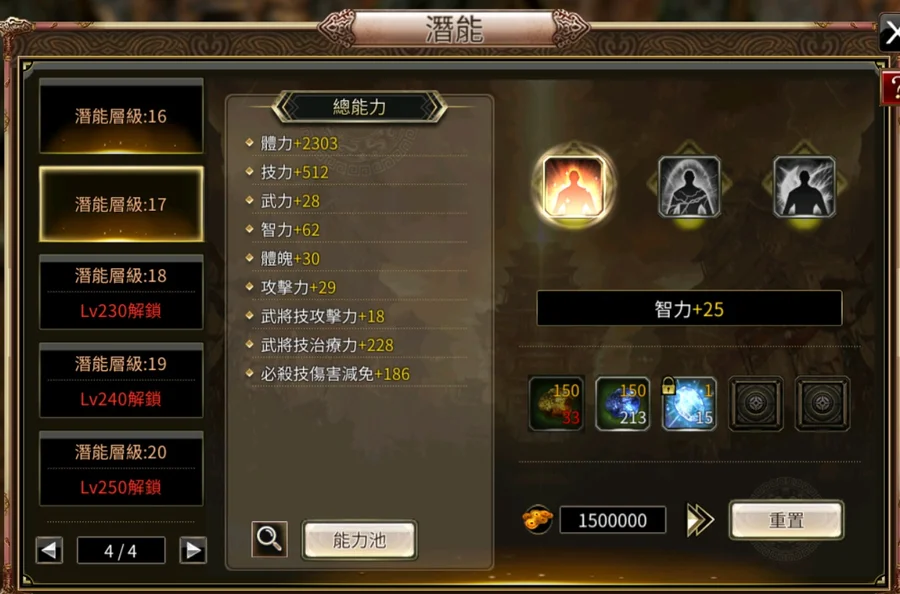The width and height of the screenshot is (900, 594).
Task: Click the 能力池 button
Action: 359,539
